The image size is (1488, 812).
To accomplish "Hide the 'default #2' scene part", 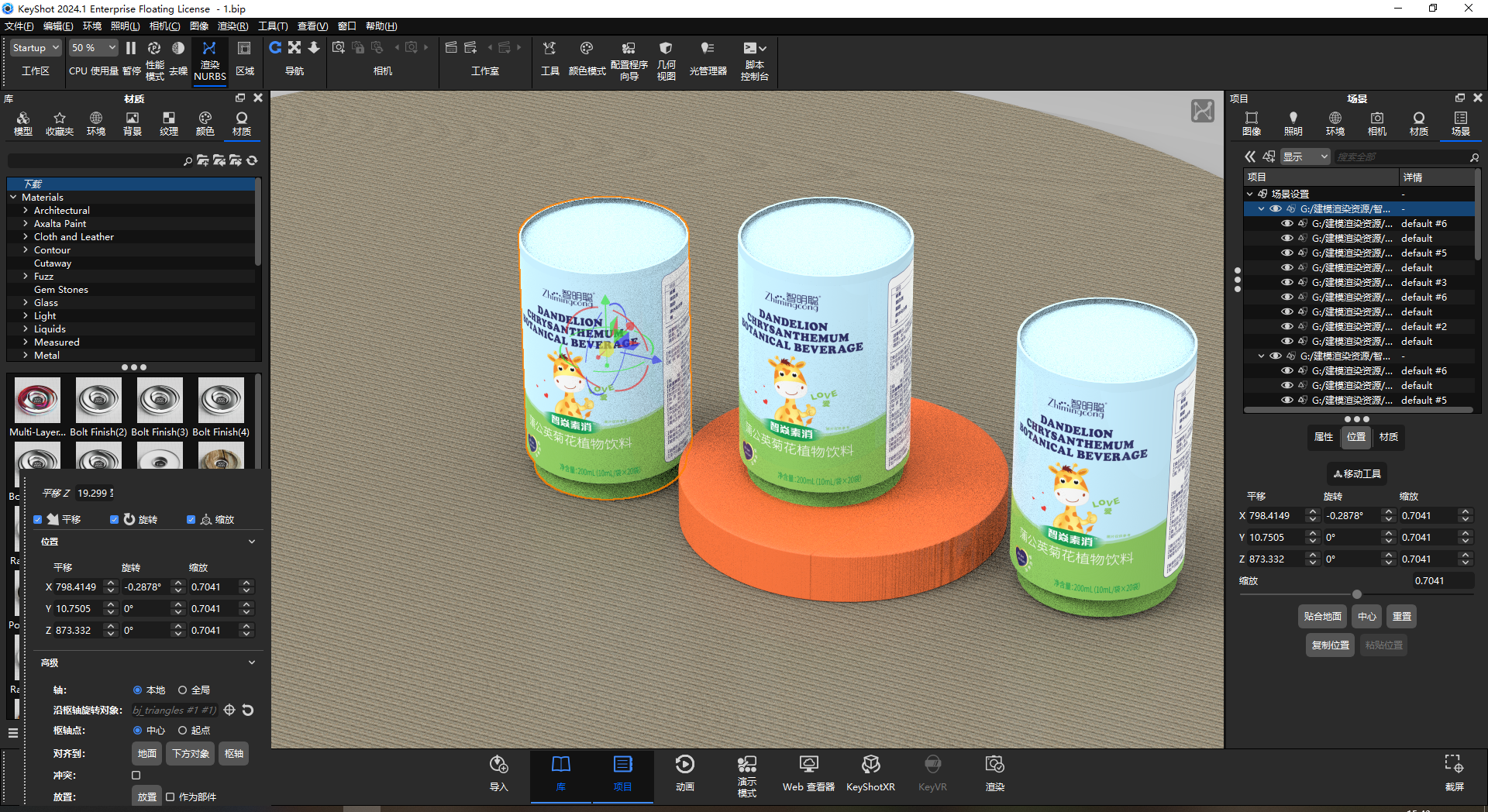I will point(1286,326).
